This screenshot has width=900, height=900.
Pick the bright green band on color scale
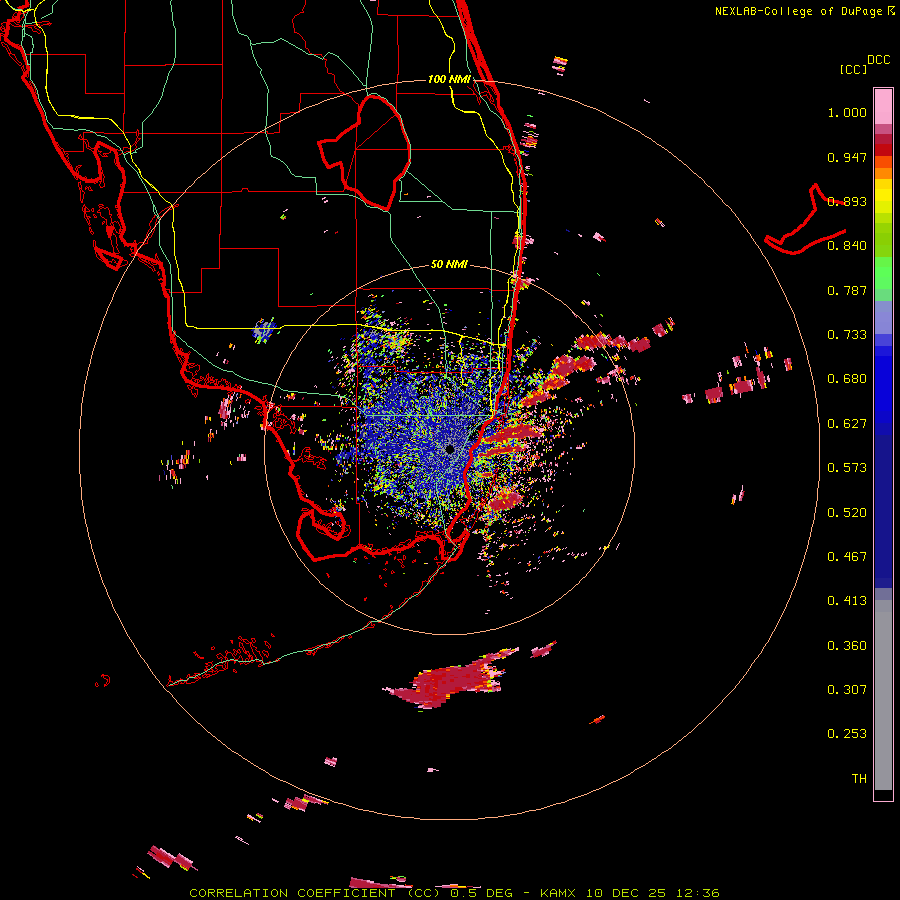[x=883, y=273]
